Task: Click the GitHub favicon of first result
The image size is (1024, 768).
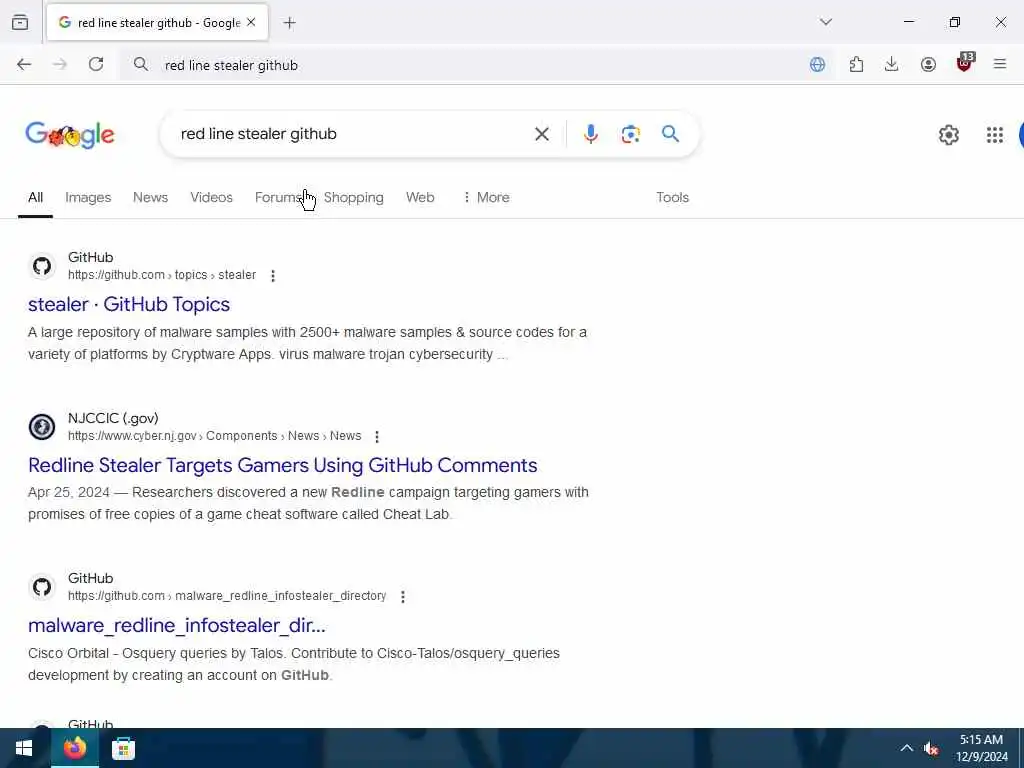Action: (x=42, y=266)
